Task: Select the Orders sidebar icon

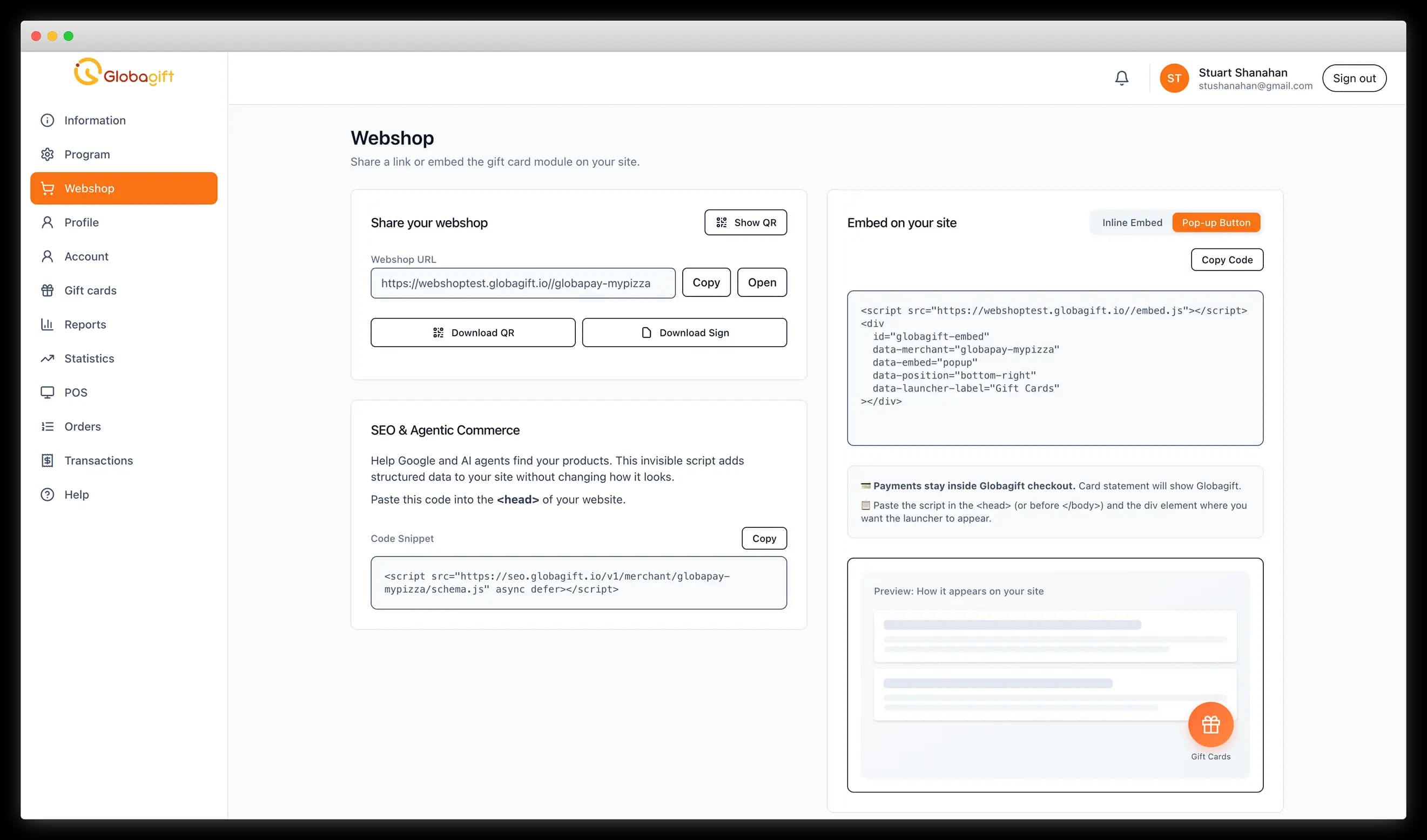Action: [48, 426]
